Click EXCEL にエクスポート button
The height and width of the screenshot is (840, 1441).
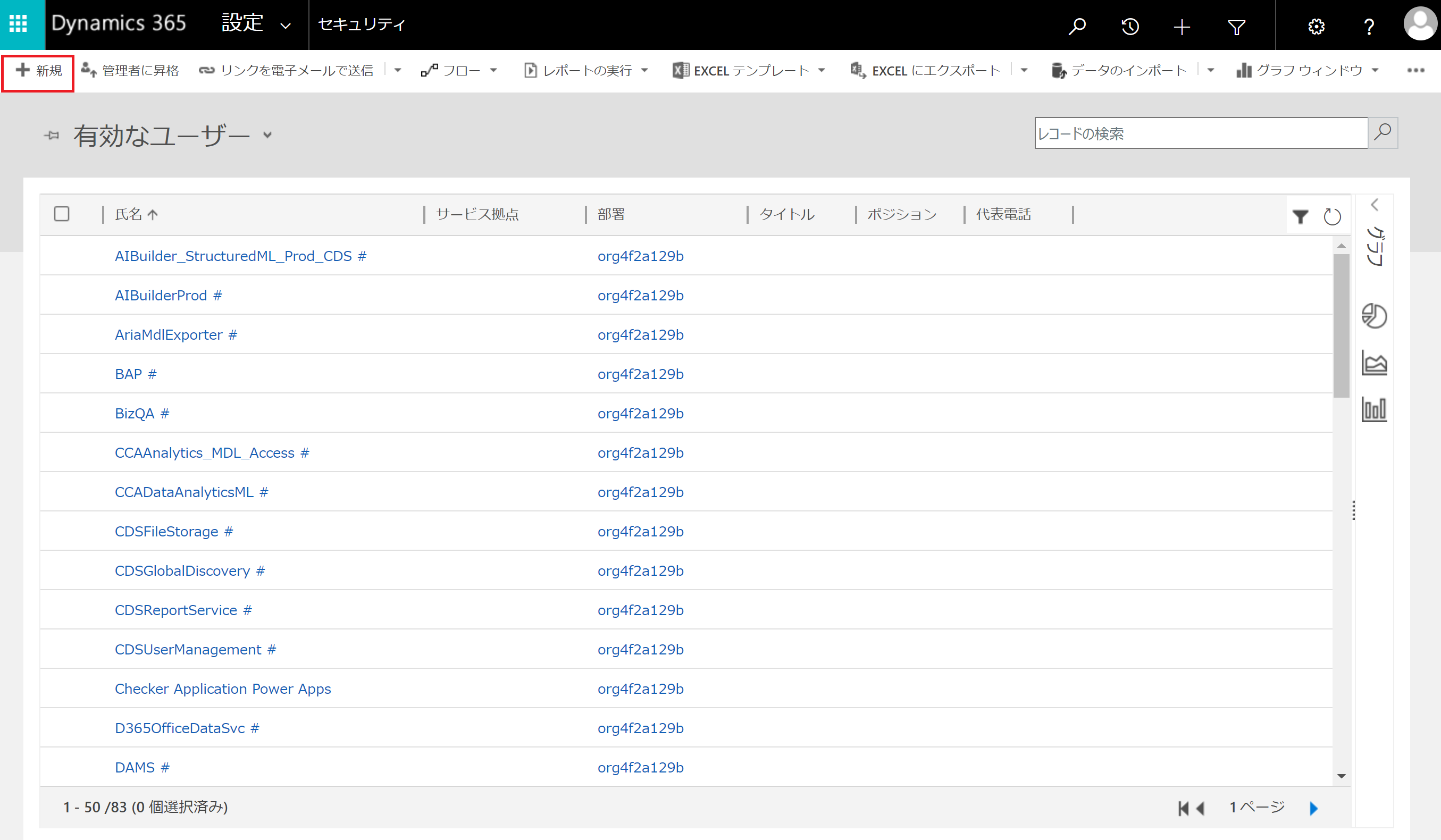[x=925, y=70]
